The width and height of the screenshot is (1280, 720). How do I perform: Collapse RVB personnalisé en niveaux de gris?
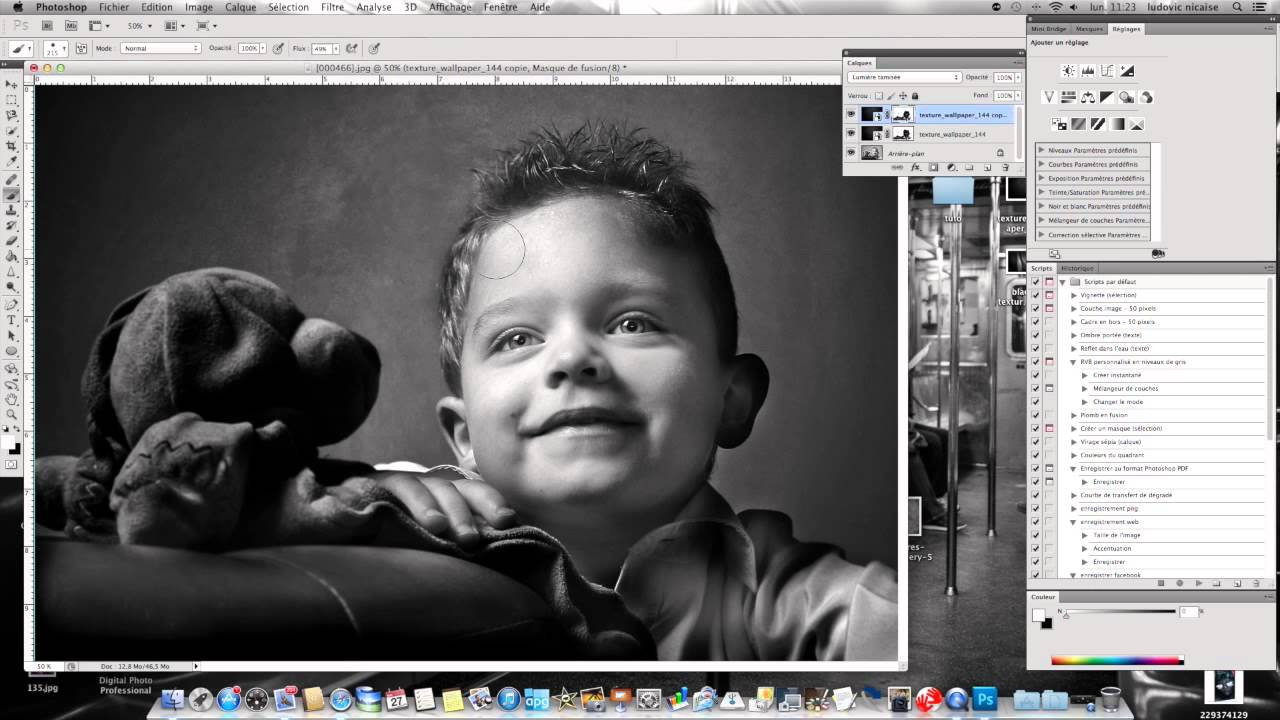tap(1074, 362)
